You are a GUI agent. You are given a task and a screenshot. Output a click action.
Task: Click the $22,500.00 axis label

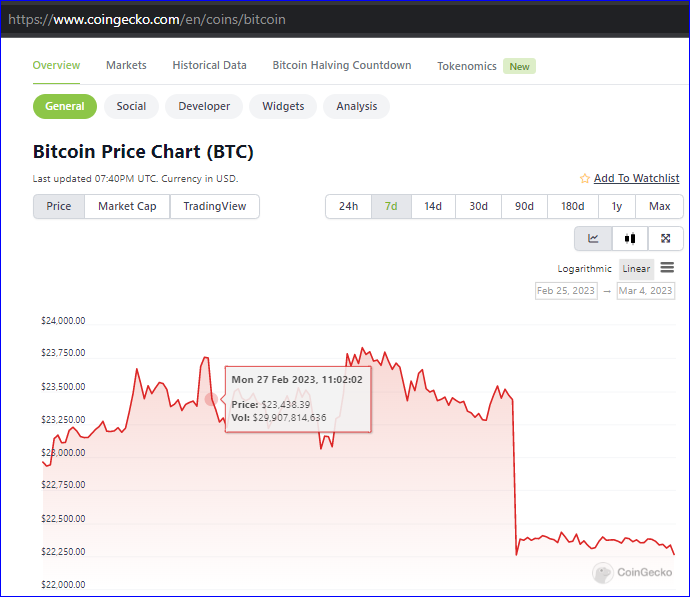(63, 519)
